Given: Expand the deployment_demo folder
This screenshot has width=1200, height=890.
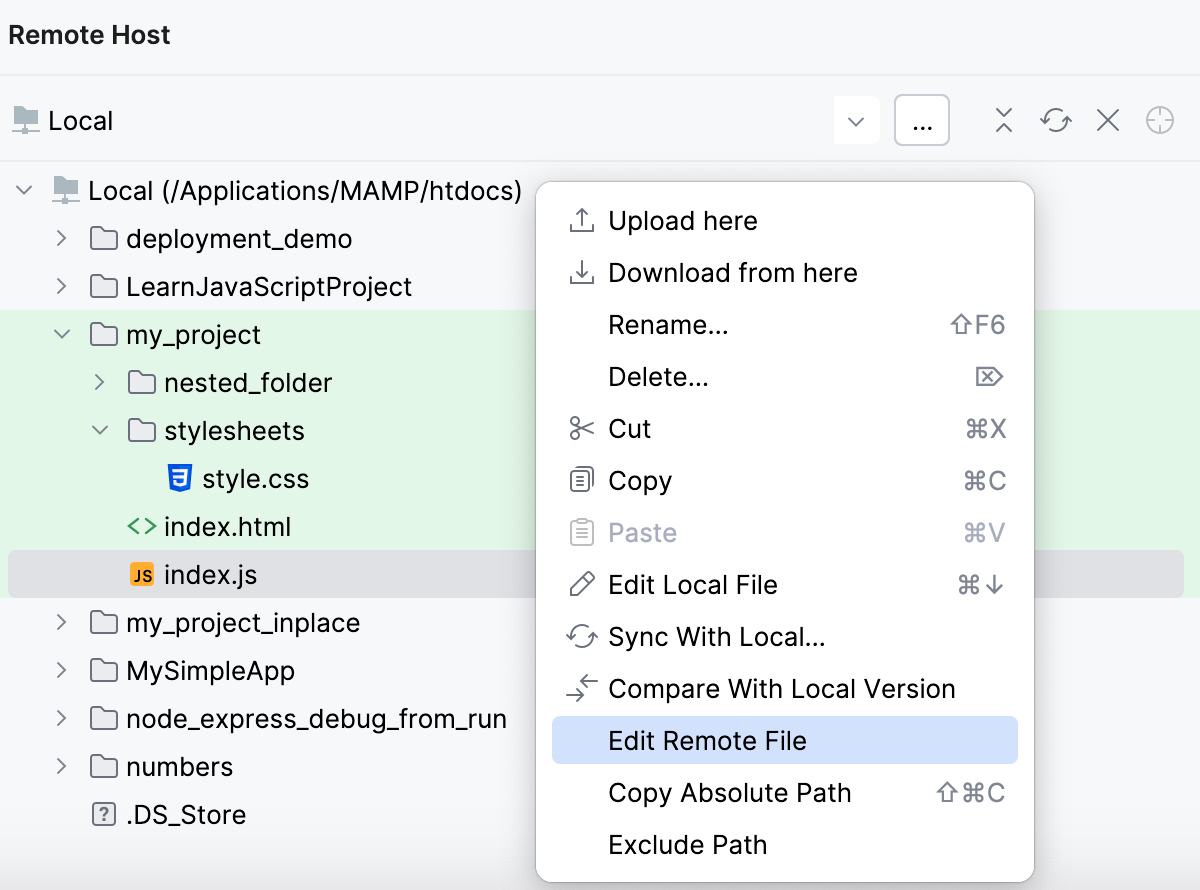Looking at the screenshot, I should coord(61,238).
